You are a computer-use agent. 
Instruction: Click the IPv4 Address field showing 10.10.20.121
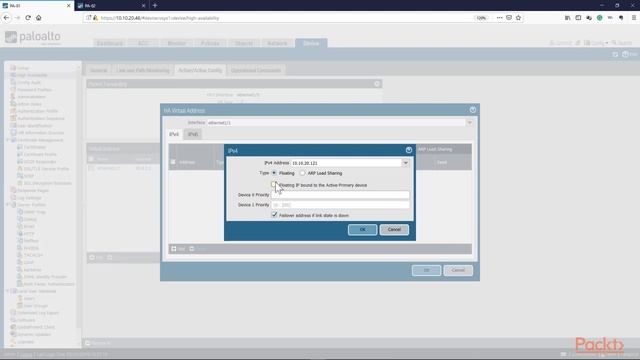[346, 163]
